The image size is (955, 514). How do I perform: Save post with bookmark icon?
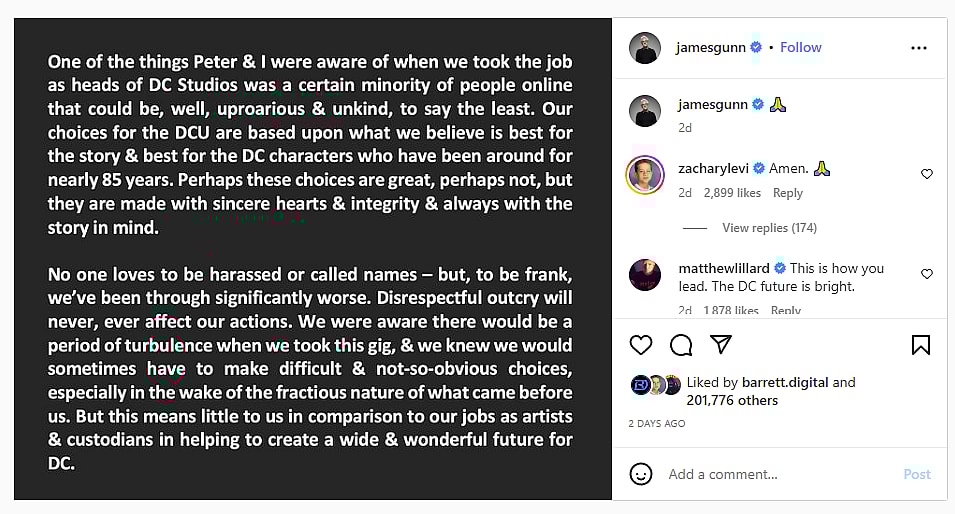tap(921, 345)
